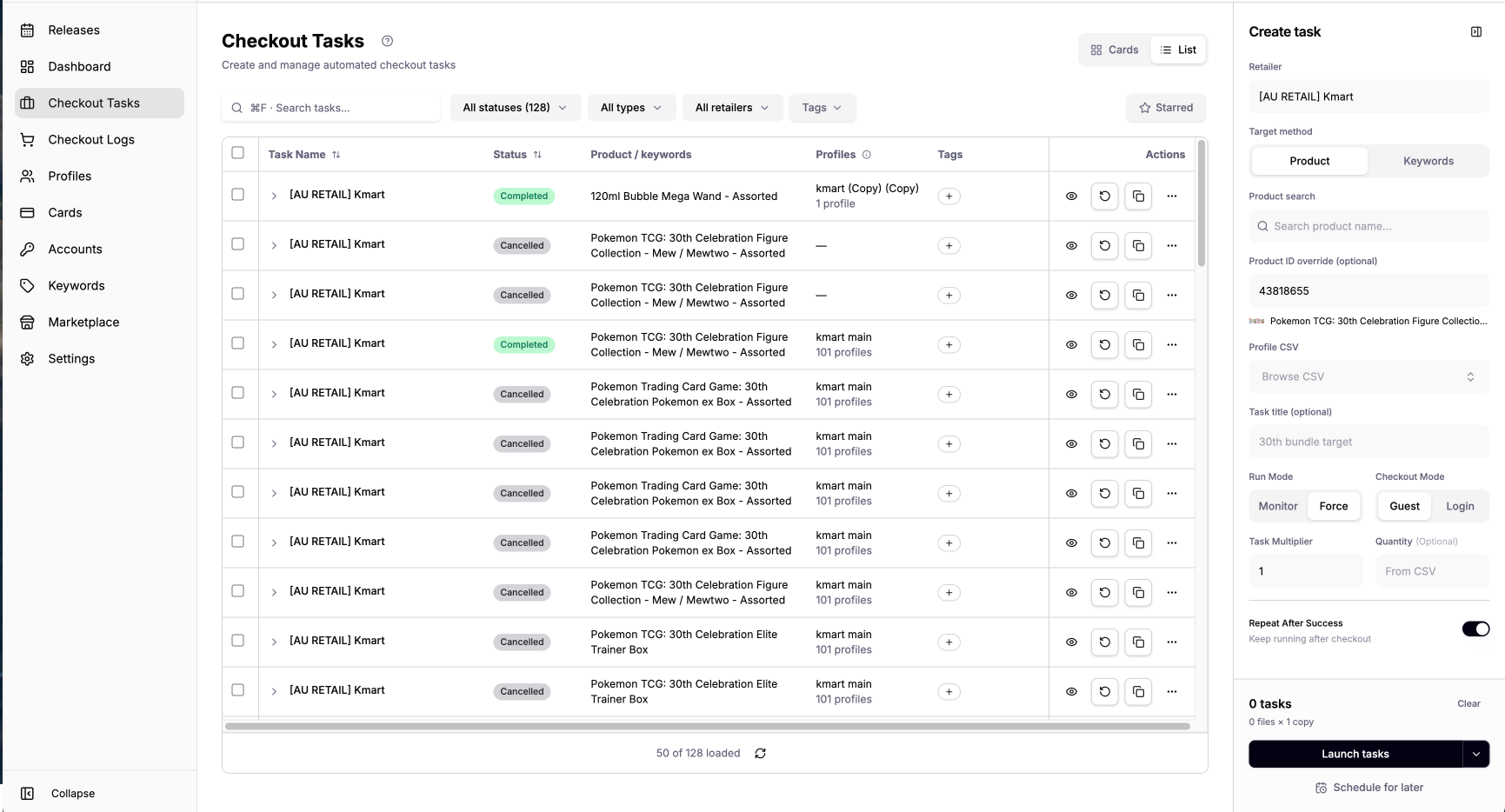Switch to Cards view

tap(1115, 50)
